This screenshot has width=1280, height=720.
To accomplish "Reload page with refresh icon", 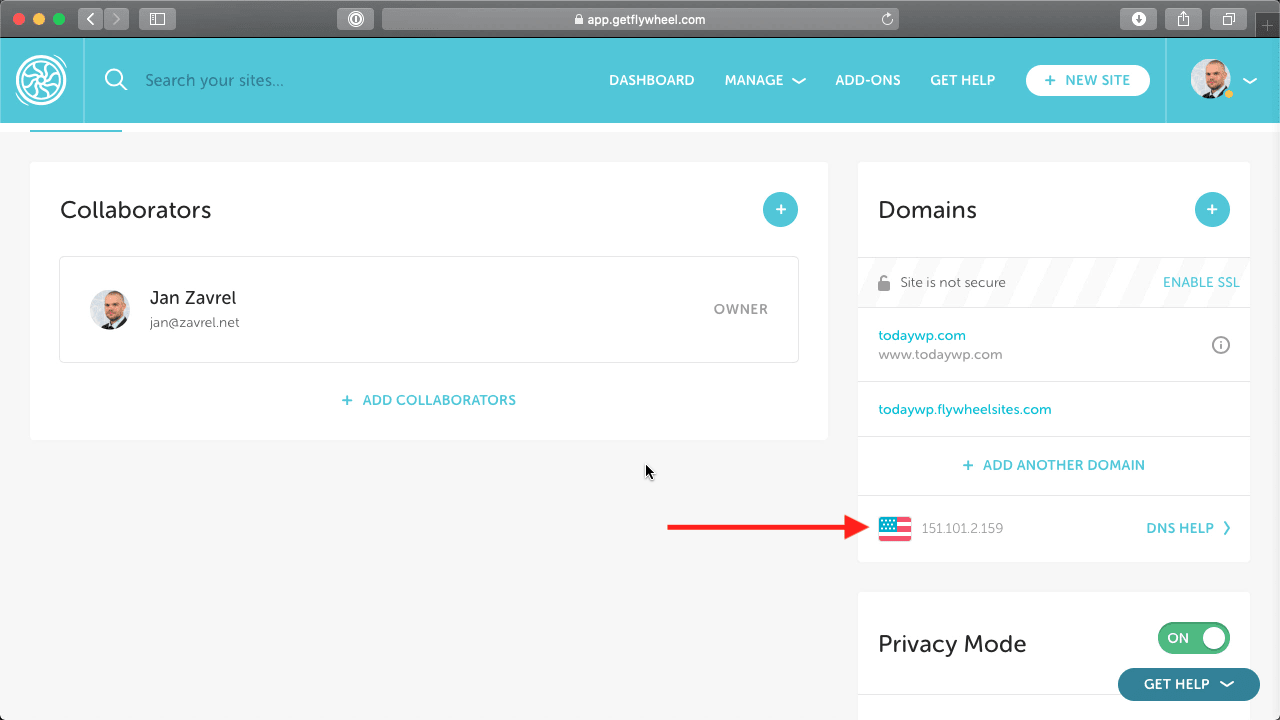I will pyautogui.click(x=887, y=18).
